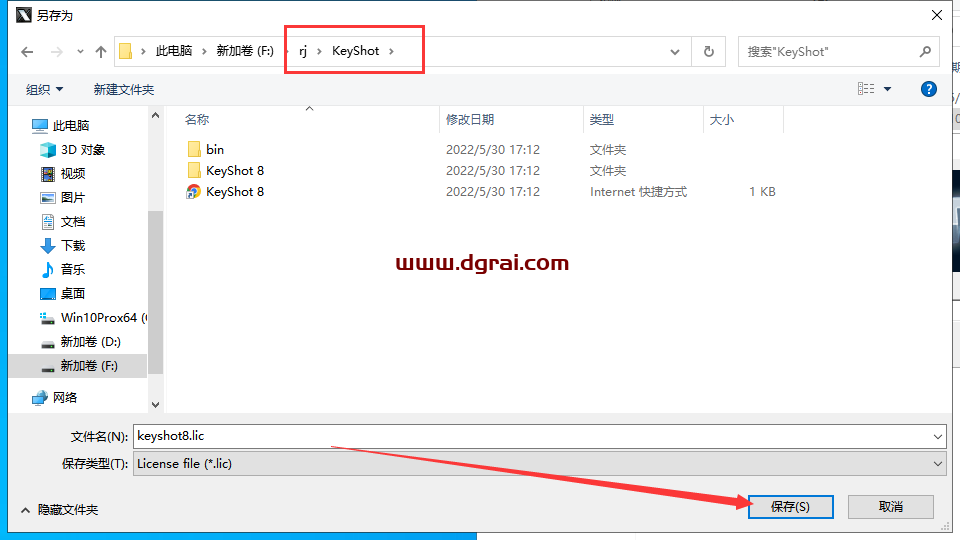Expand the 组织 dropdown menu
This screenshot has height=540, width=960.
(x=44, y=89)
